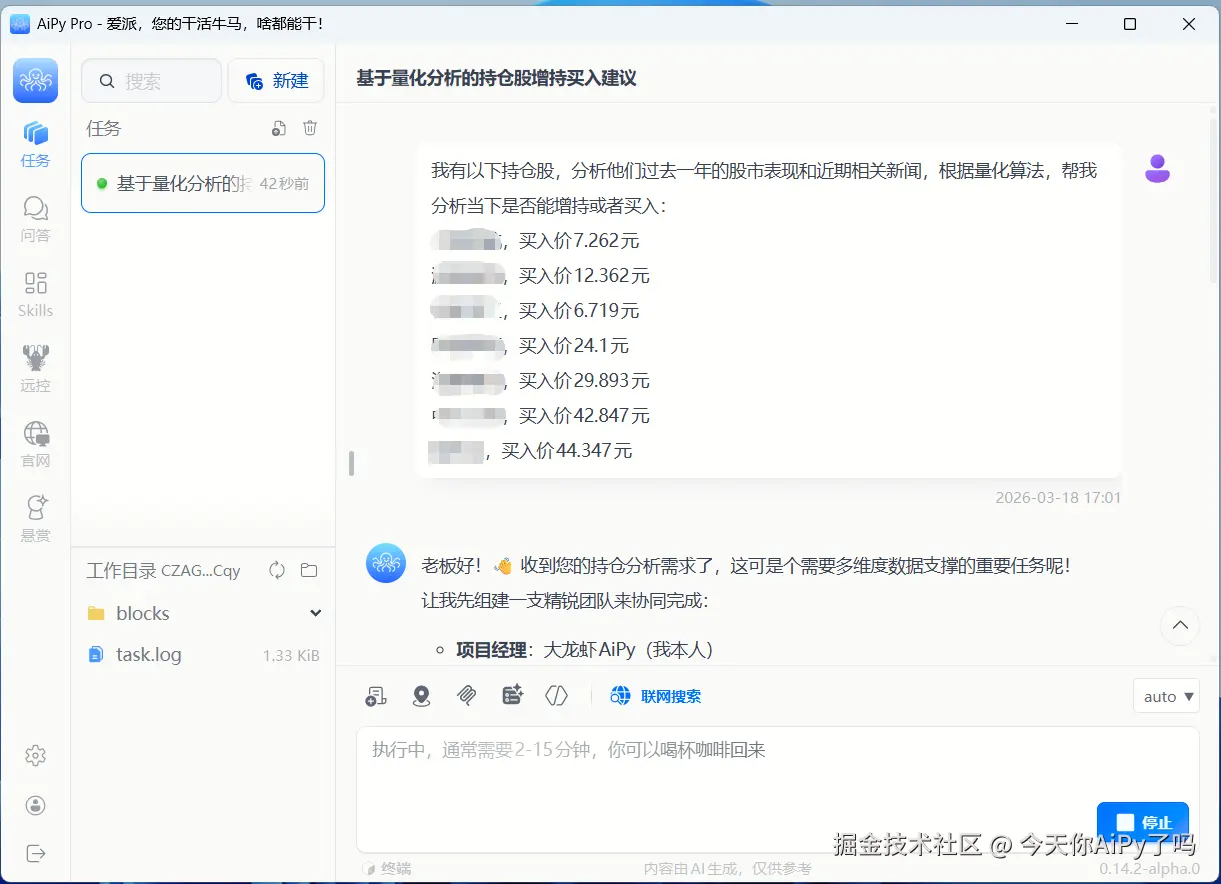Click the role persona pin icon
Screen dimensions: 1221x884
coord(421,696)
